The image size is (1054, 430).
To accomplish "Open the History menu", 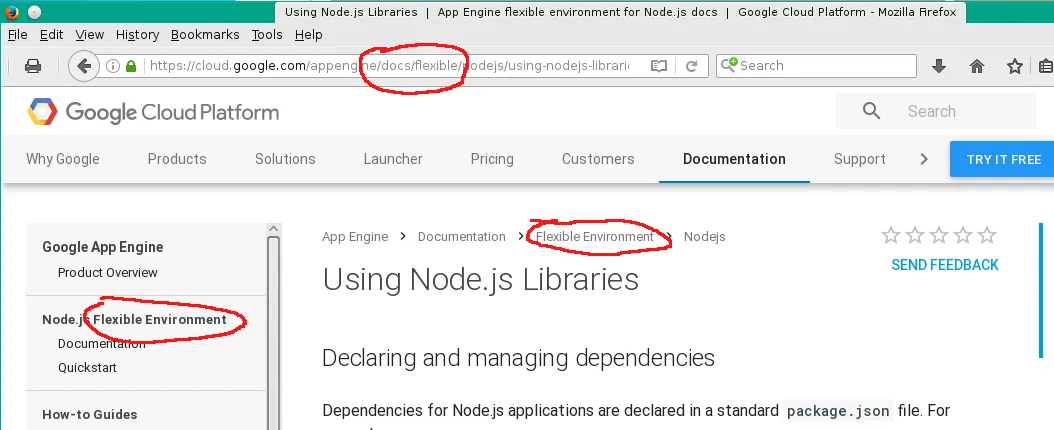I will 137,35.
